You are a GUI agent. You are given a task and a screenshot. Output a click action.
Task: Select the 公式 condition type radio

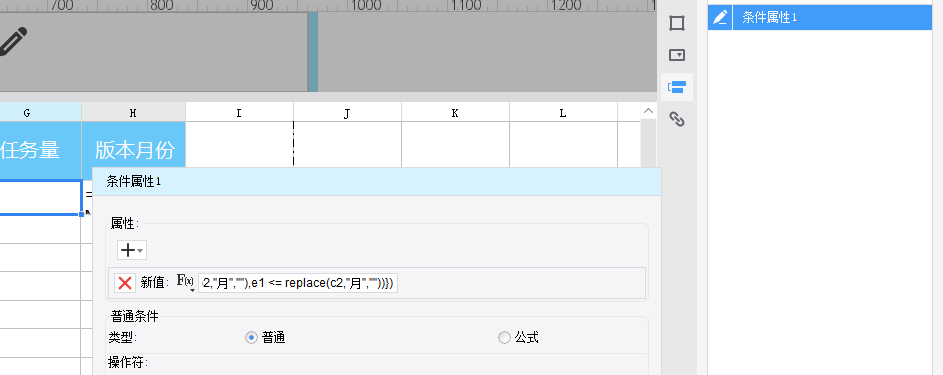click(504, 338)
